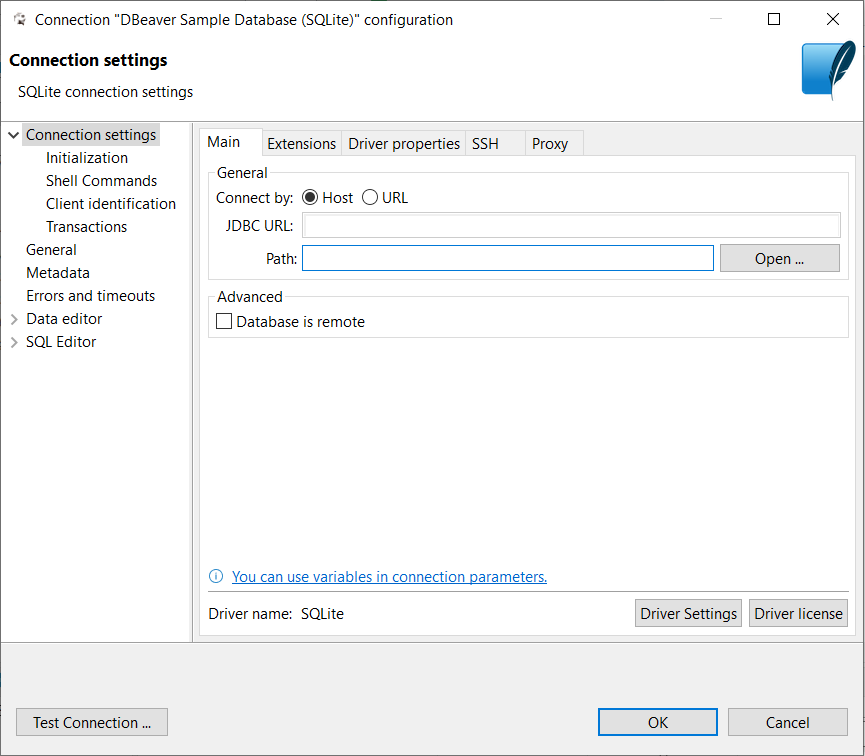Open the variables in connection parameters link

389,577
